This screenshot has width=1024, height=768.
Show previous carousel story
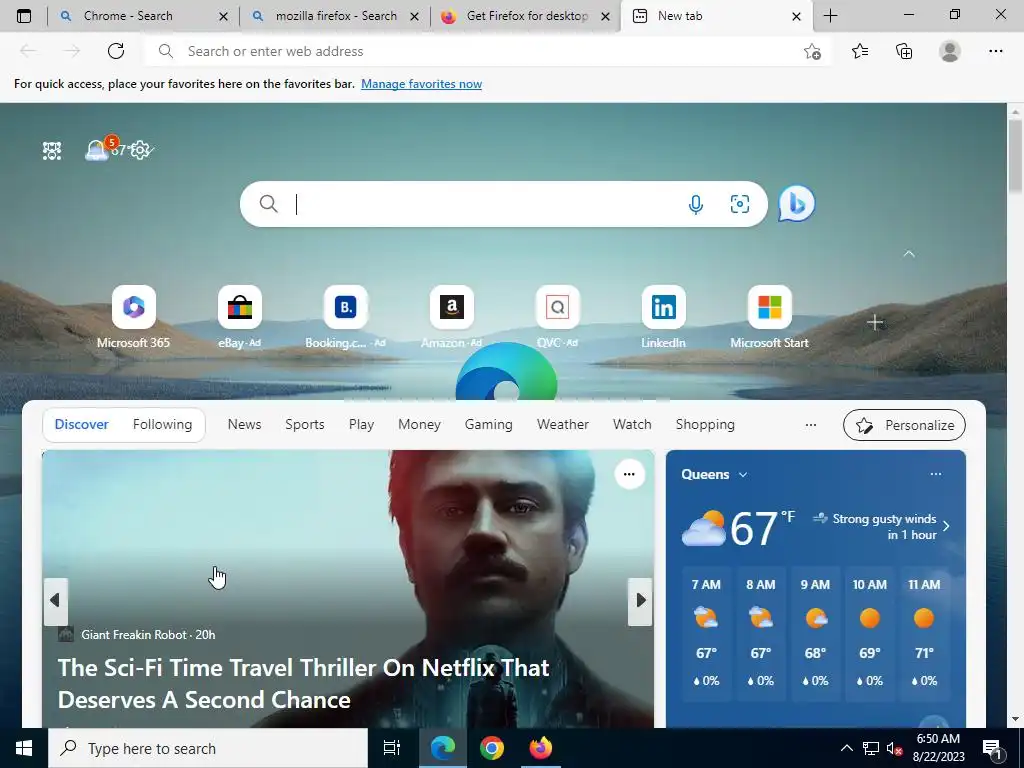coord(56,601)
